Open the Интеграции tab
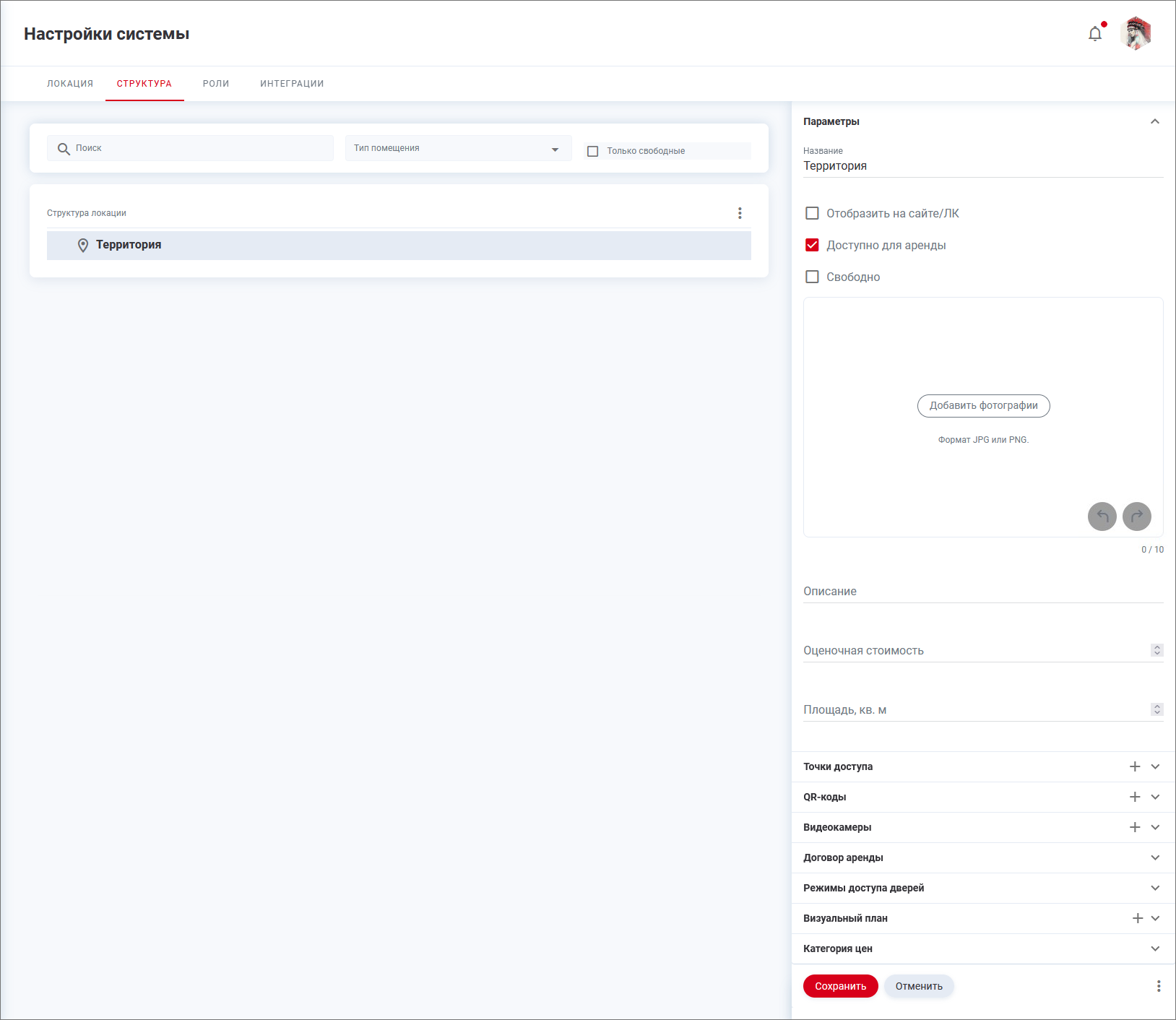Screen dimensions: 1176x1020 click(x=292, y=84)
